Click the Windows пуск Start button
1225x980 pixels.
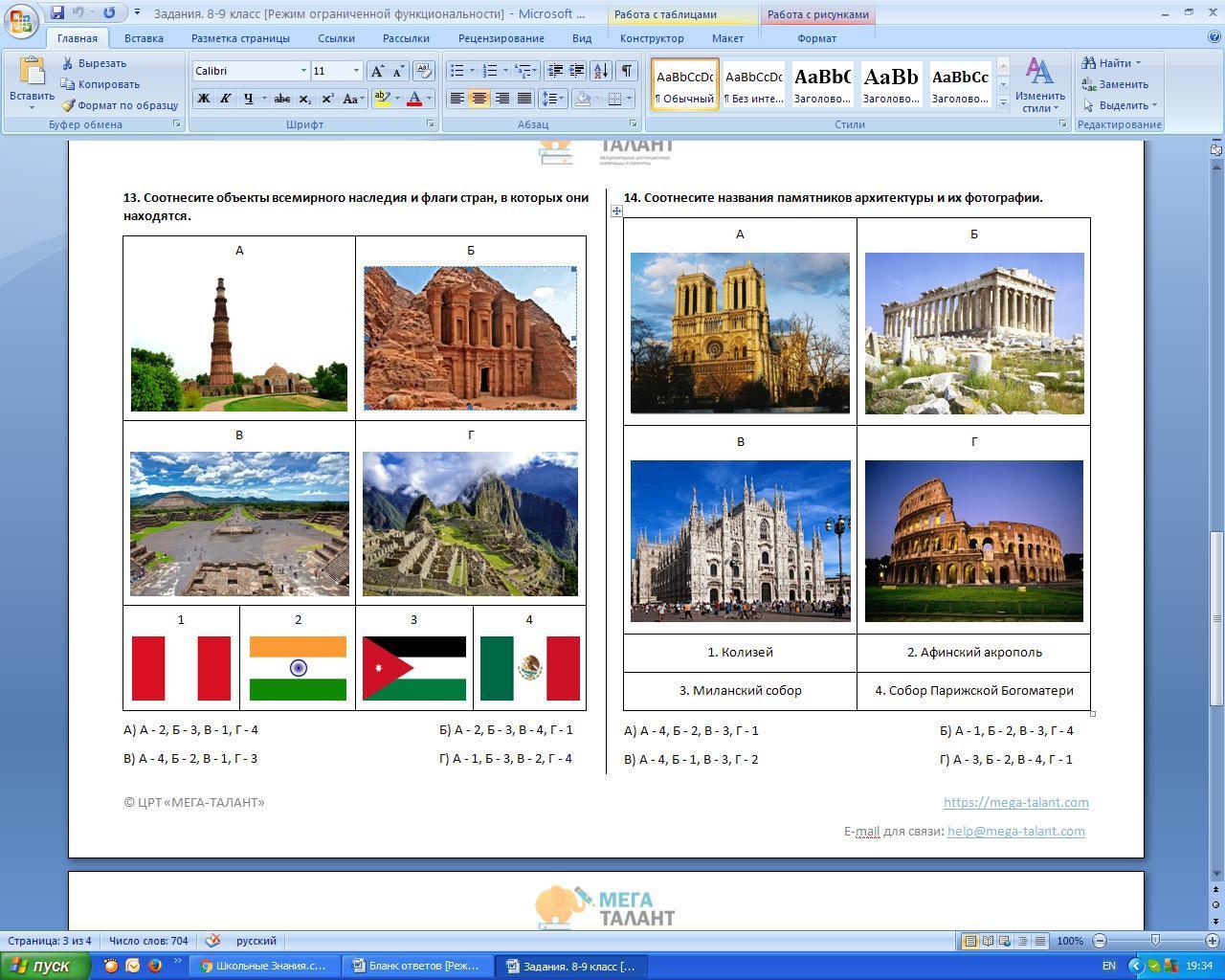[46, 966]
